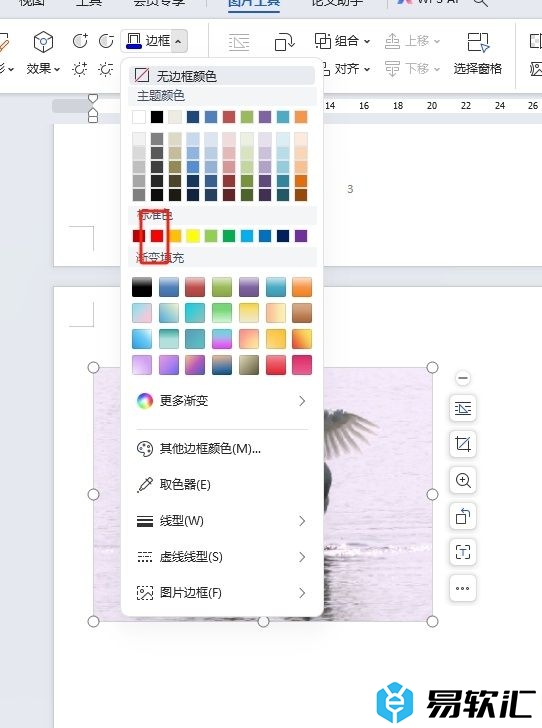Click the picture frame icon beside 图片边框

click(144, 593)
